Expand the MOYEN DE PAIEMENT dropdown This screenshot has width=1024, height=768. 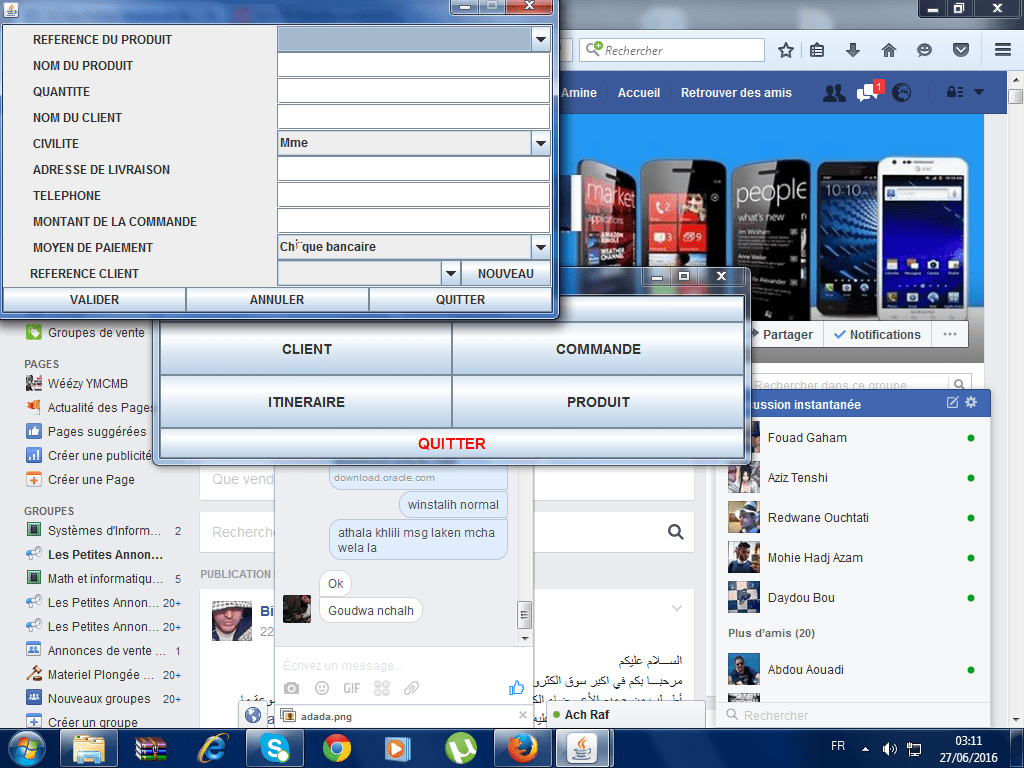(x=541, y=247)
